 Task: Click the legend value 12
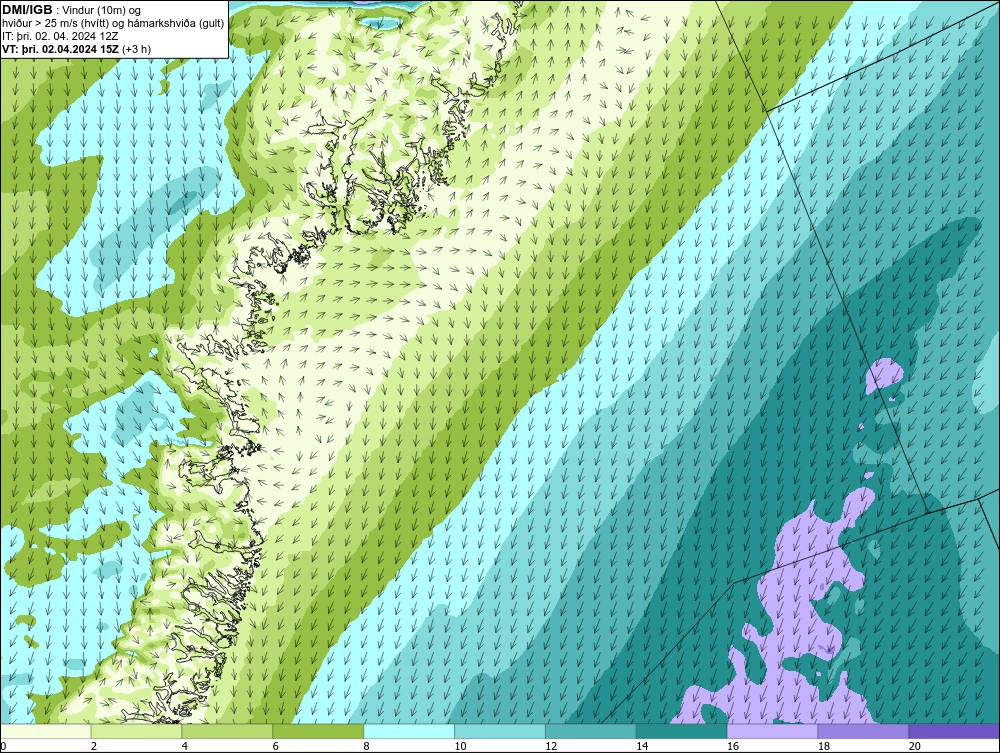click(551, 746)
